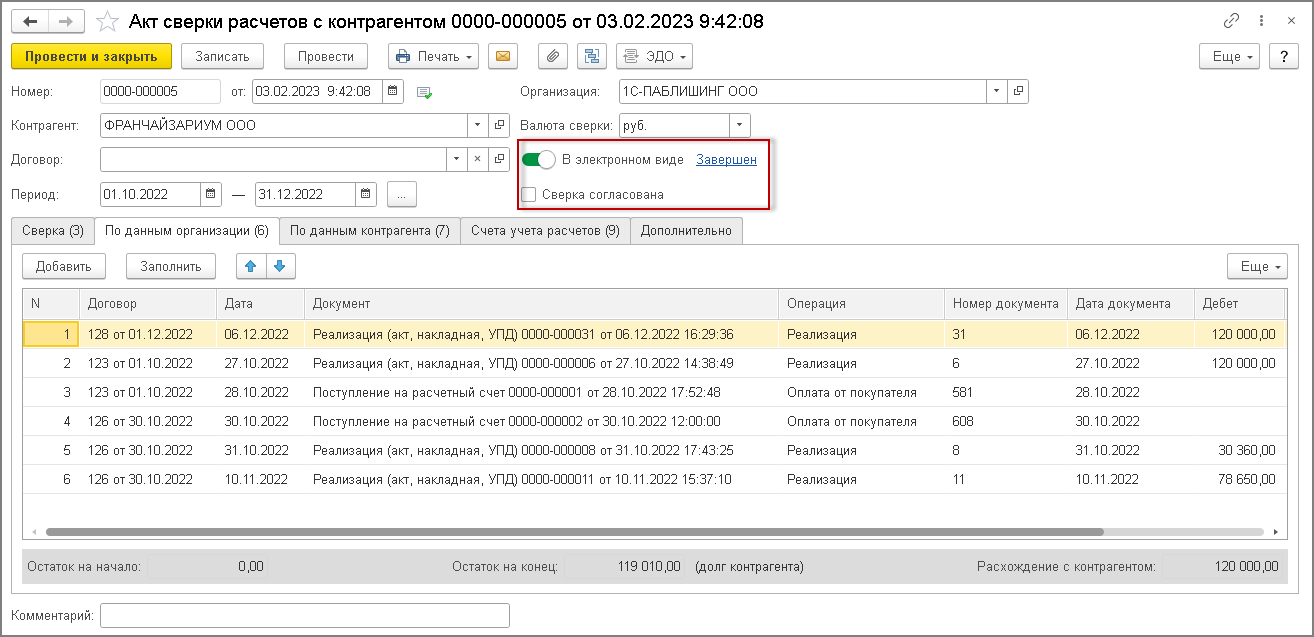
Task: Select cell Поступление на расчетный счет 0000-000001
Action: pos(541,392)
